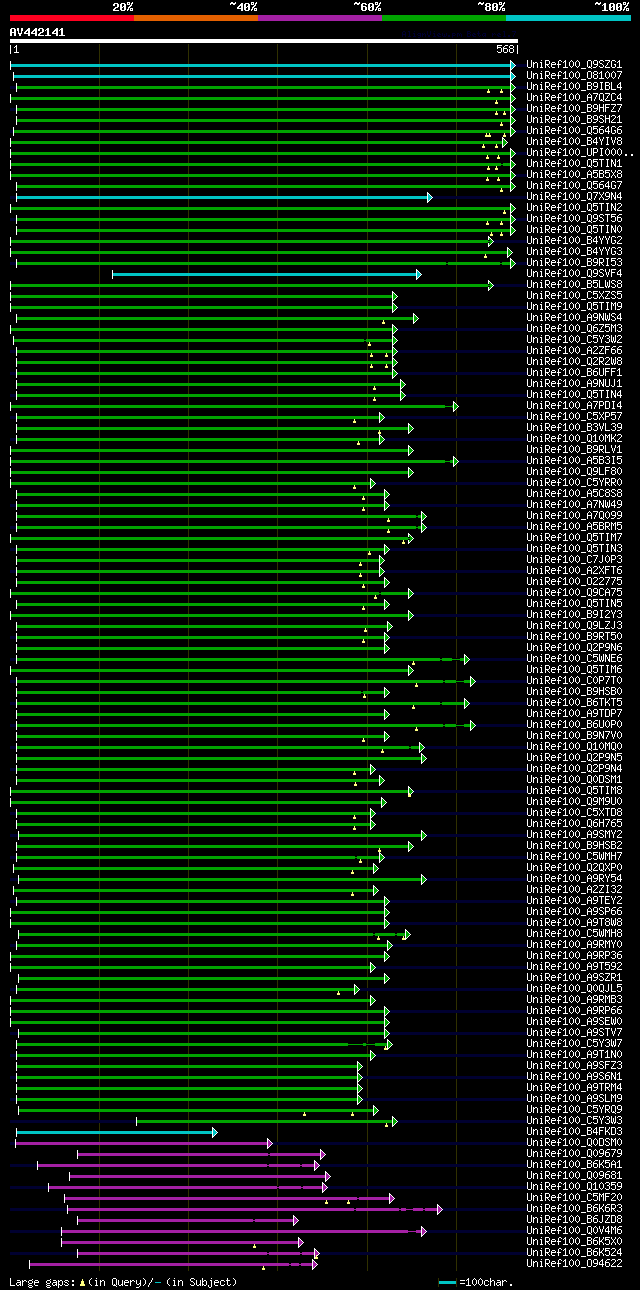This screenshot has height=1290, width=640.
Task: Click the red 20% identity legend segment
Action: (72, 18)
